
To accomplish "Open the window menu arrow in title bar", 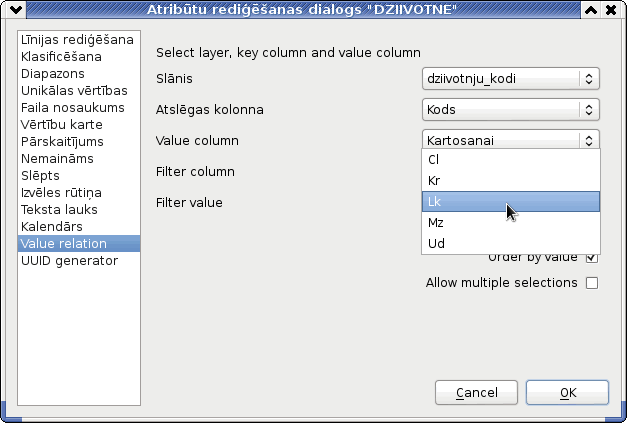I will [x=16, y=10].
